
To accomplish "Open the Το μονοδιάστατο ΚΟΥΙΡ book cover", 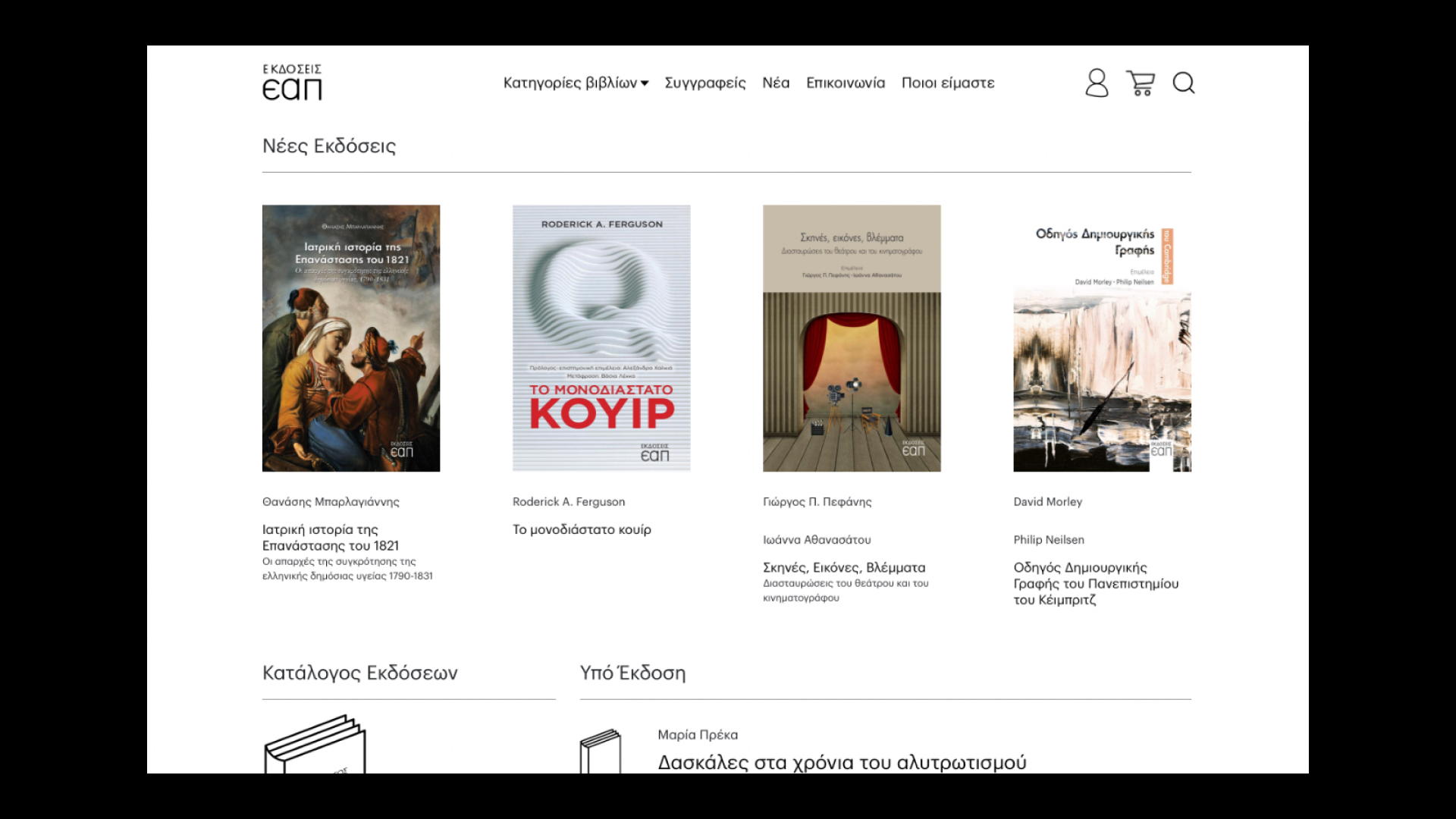I will 601,338.
